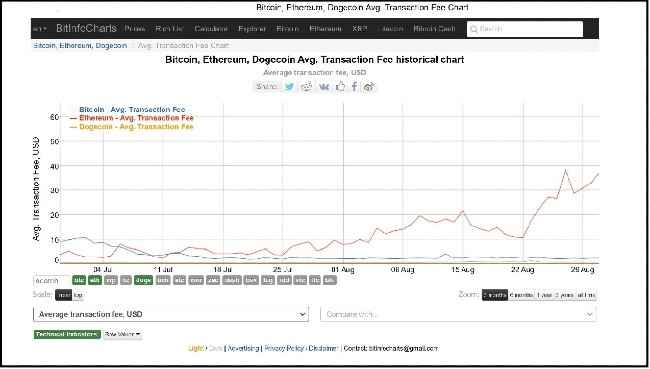The image size is (650, 369).
Task: Open the Rich List menu item
Action: (x=169, y=29)
